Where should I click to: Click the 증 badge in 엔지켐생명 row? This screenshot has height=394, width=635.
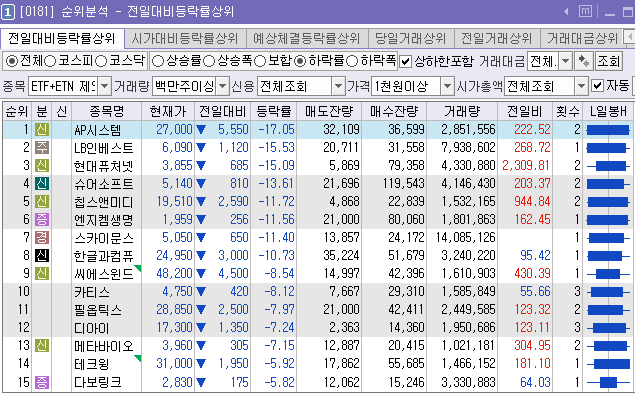(42, 219)
